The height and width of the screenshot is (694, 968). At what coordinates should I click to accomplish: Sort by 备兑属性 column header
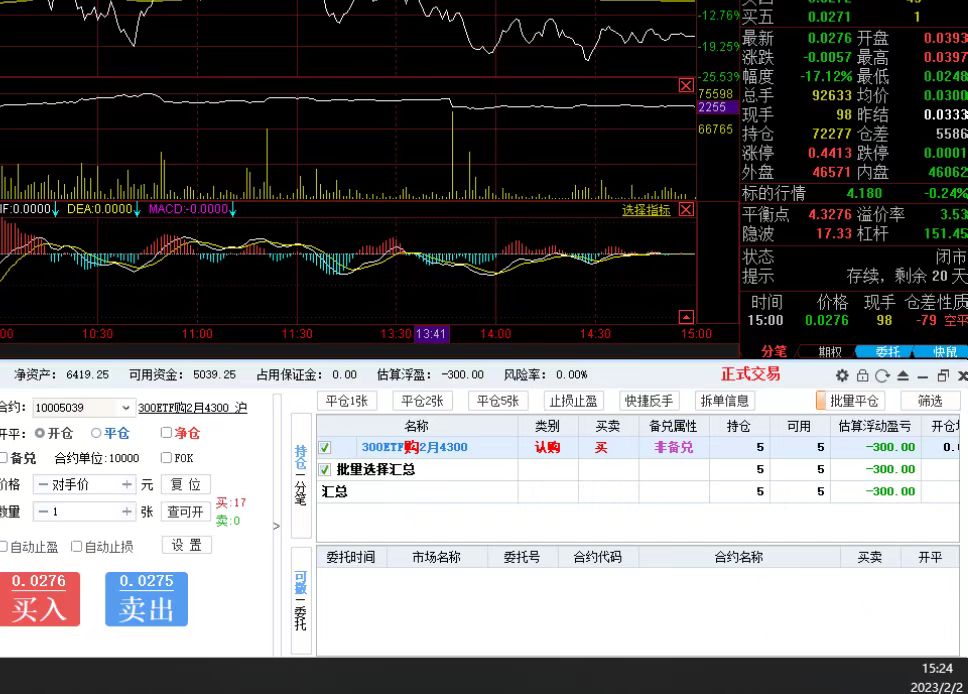673,425
